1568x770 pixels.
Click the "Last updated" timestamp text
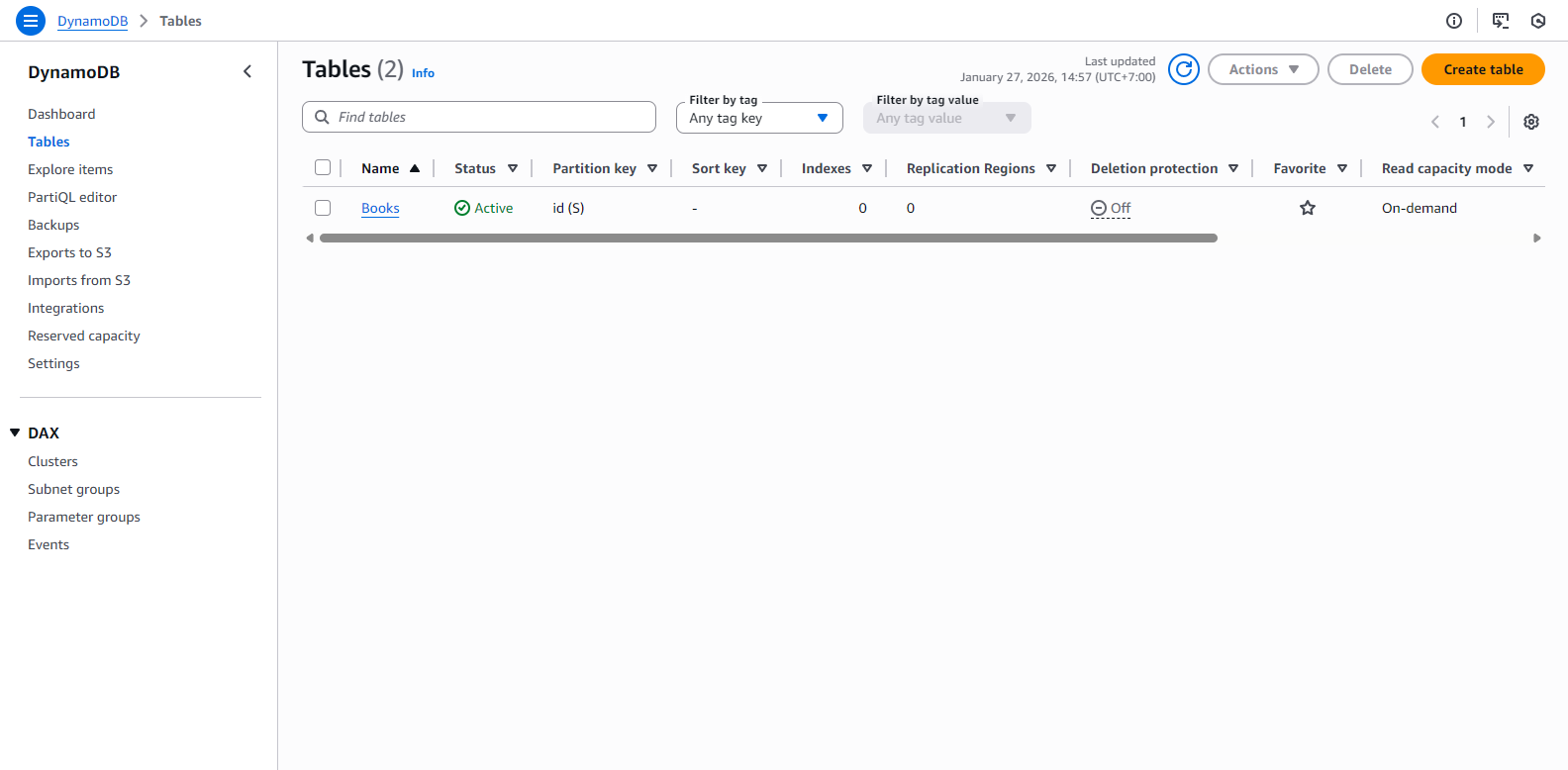click(x=1058, y=69)
